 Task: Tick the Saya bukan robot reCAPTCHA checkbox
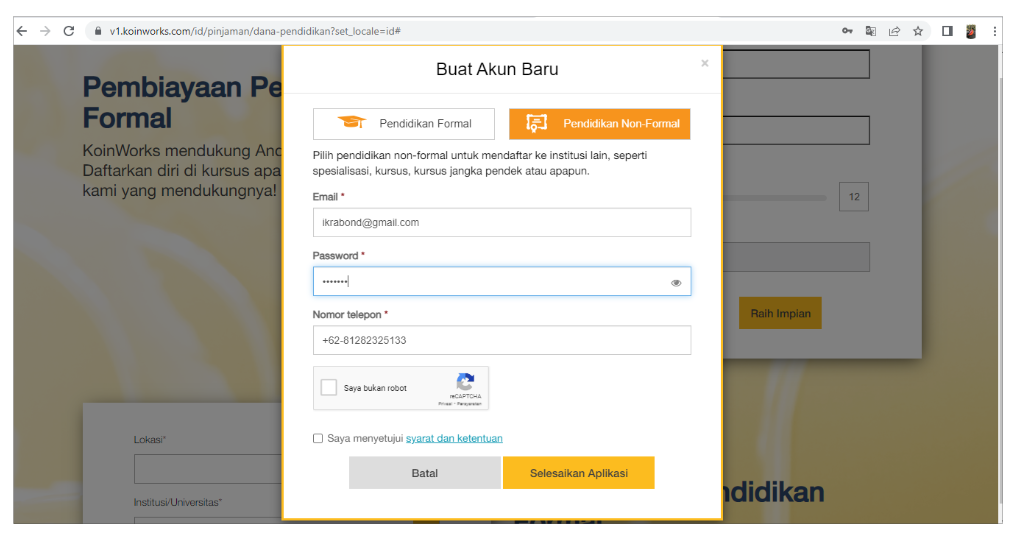[x=329, y=388]
